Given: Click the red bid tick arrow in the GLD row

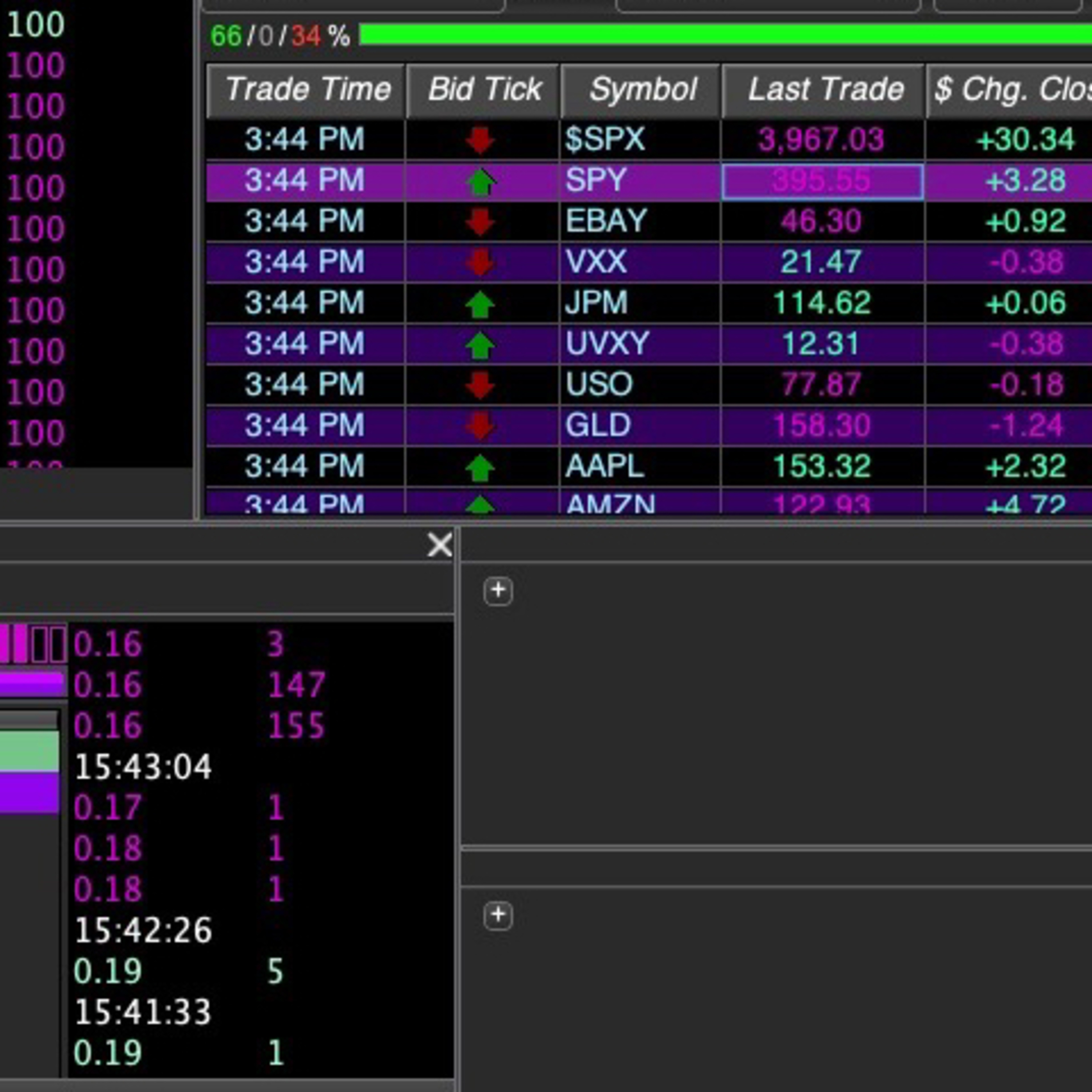Looking at the screenshot, I should coord(480,426).
